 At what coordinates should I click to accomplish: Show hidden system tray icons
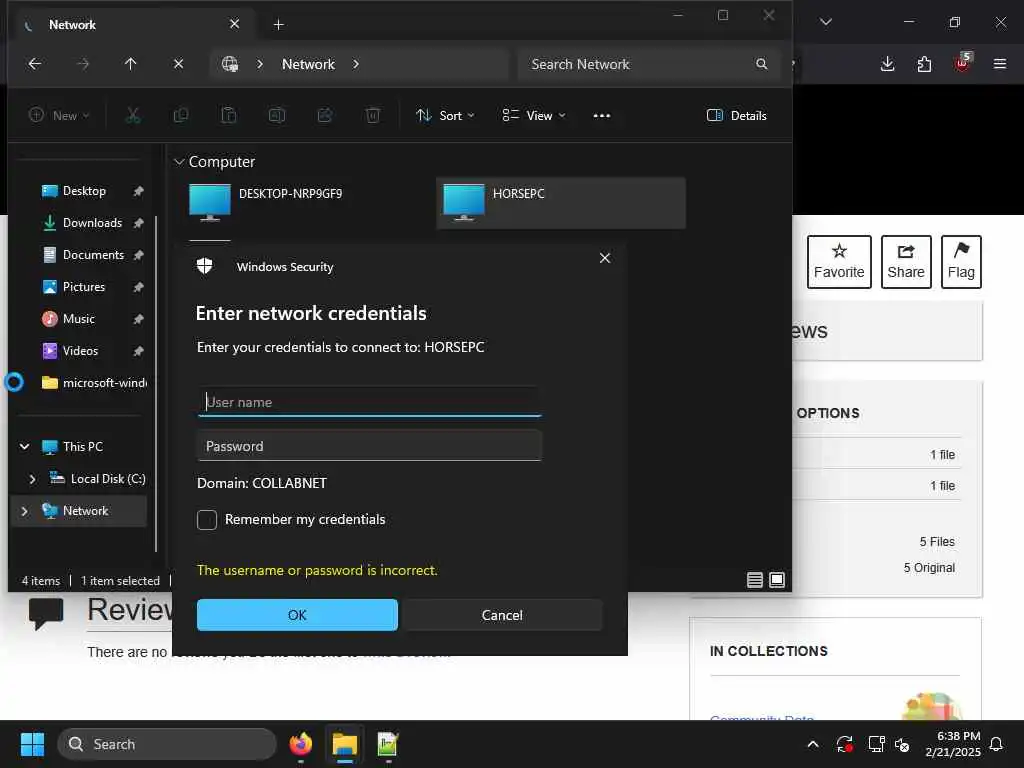click(813, 744)
